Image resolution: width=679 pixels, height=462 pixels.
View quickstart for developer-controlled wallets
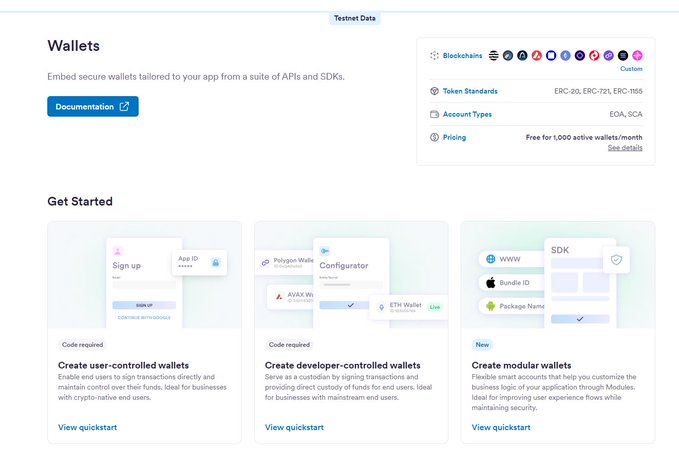click(x=294, y=427)
